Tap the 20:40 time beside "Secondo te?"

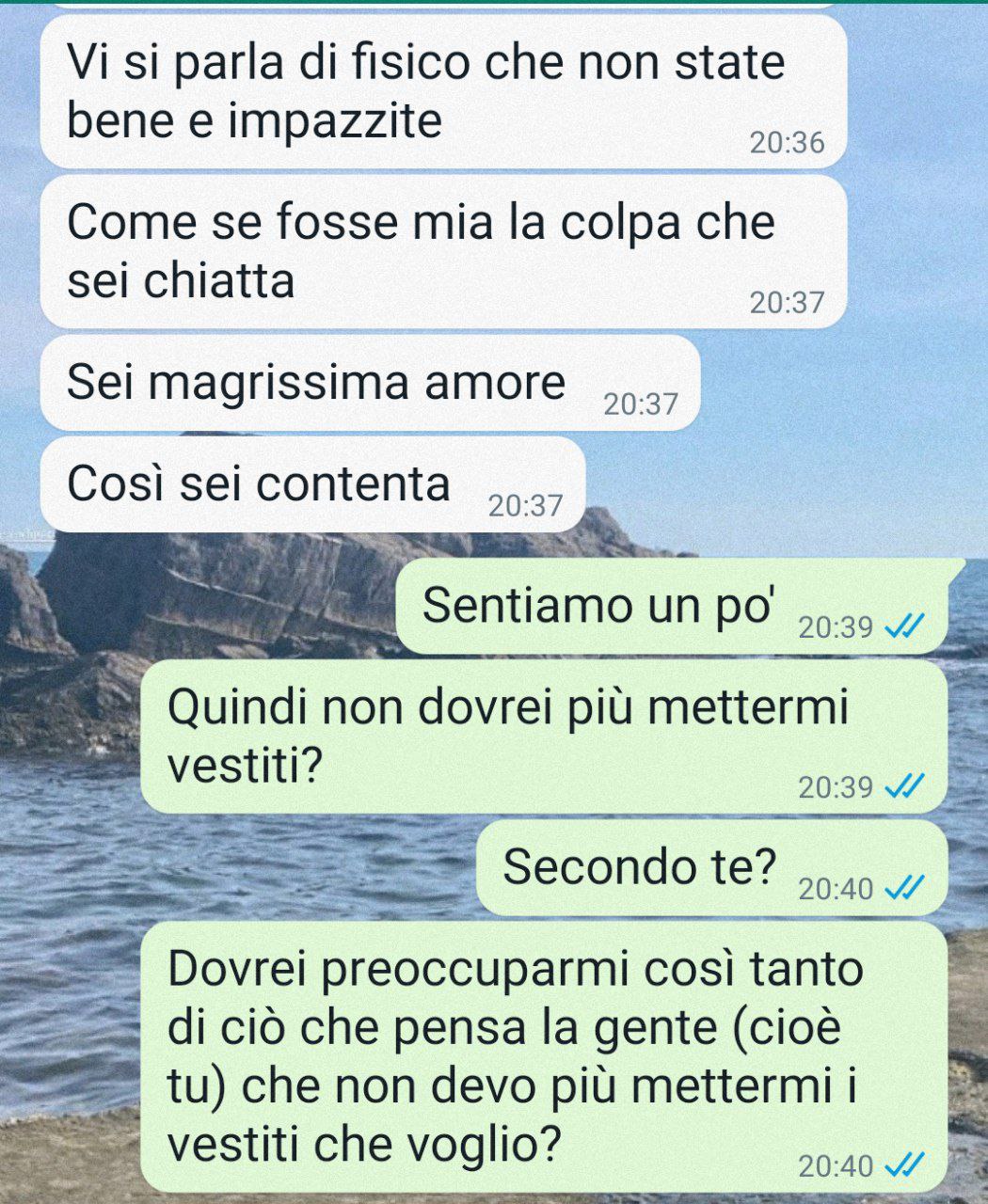click(836, 888)
